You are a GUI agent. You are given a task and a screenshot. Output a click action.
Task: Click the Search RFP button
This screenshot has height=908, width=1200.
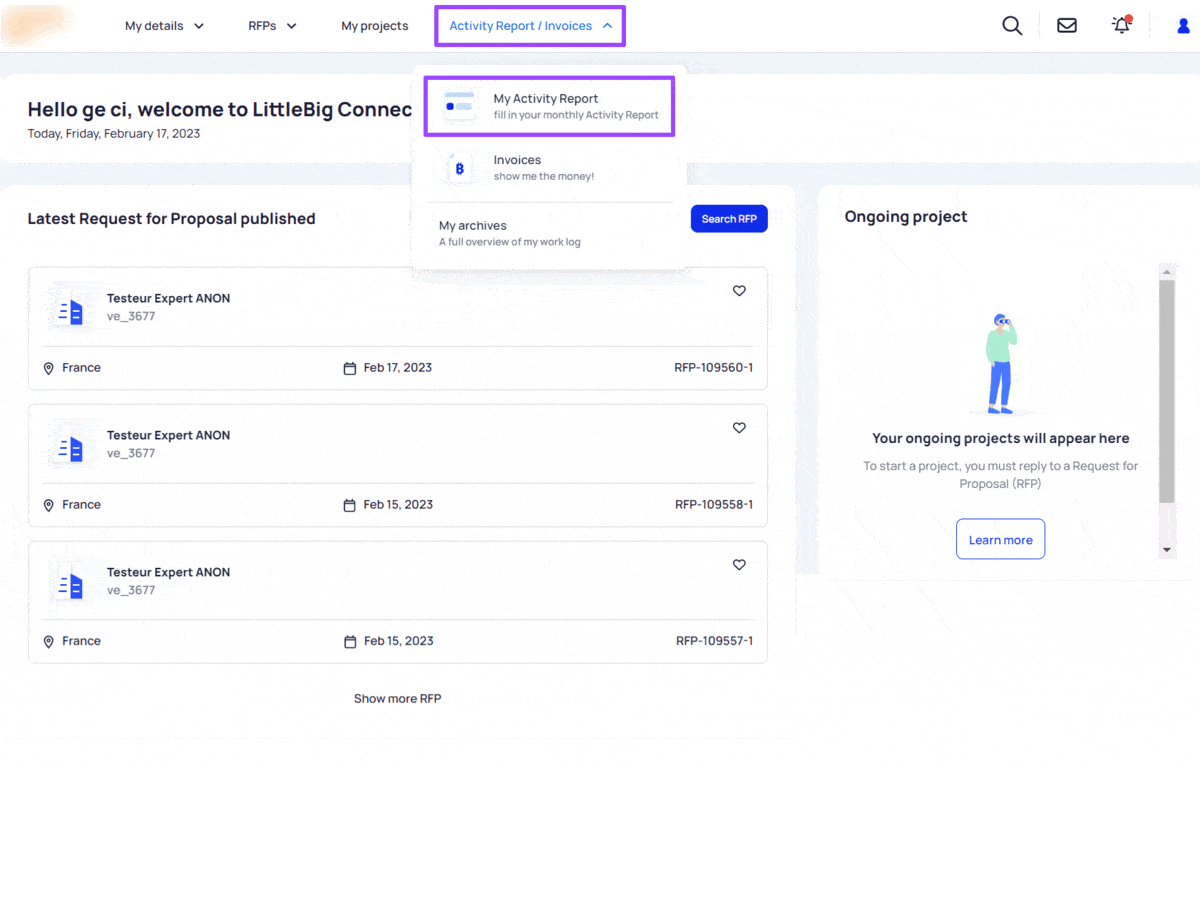pos(729,219)
